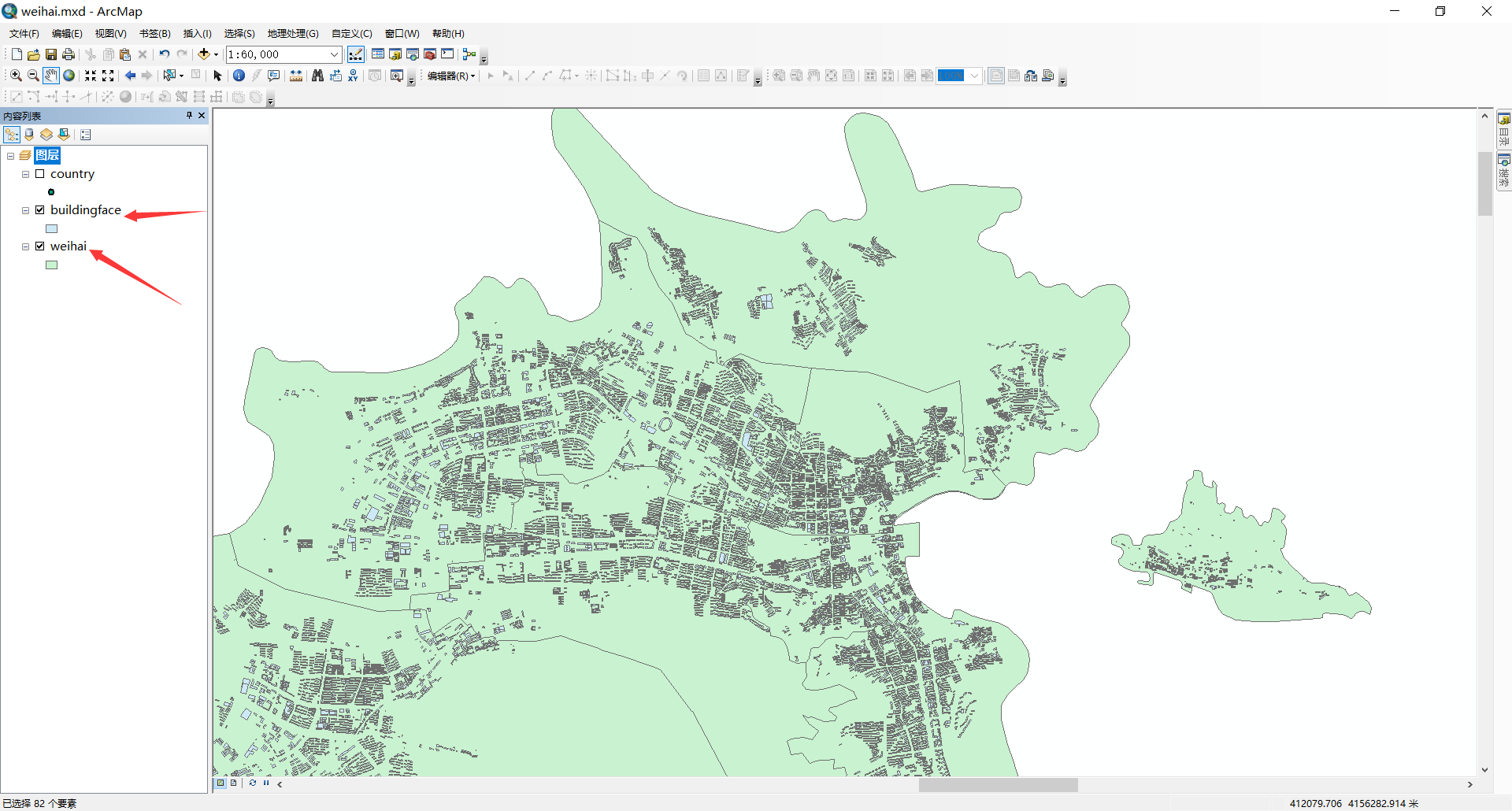Click the Add Data plus icon

[x=204, y=54]
